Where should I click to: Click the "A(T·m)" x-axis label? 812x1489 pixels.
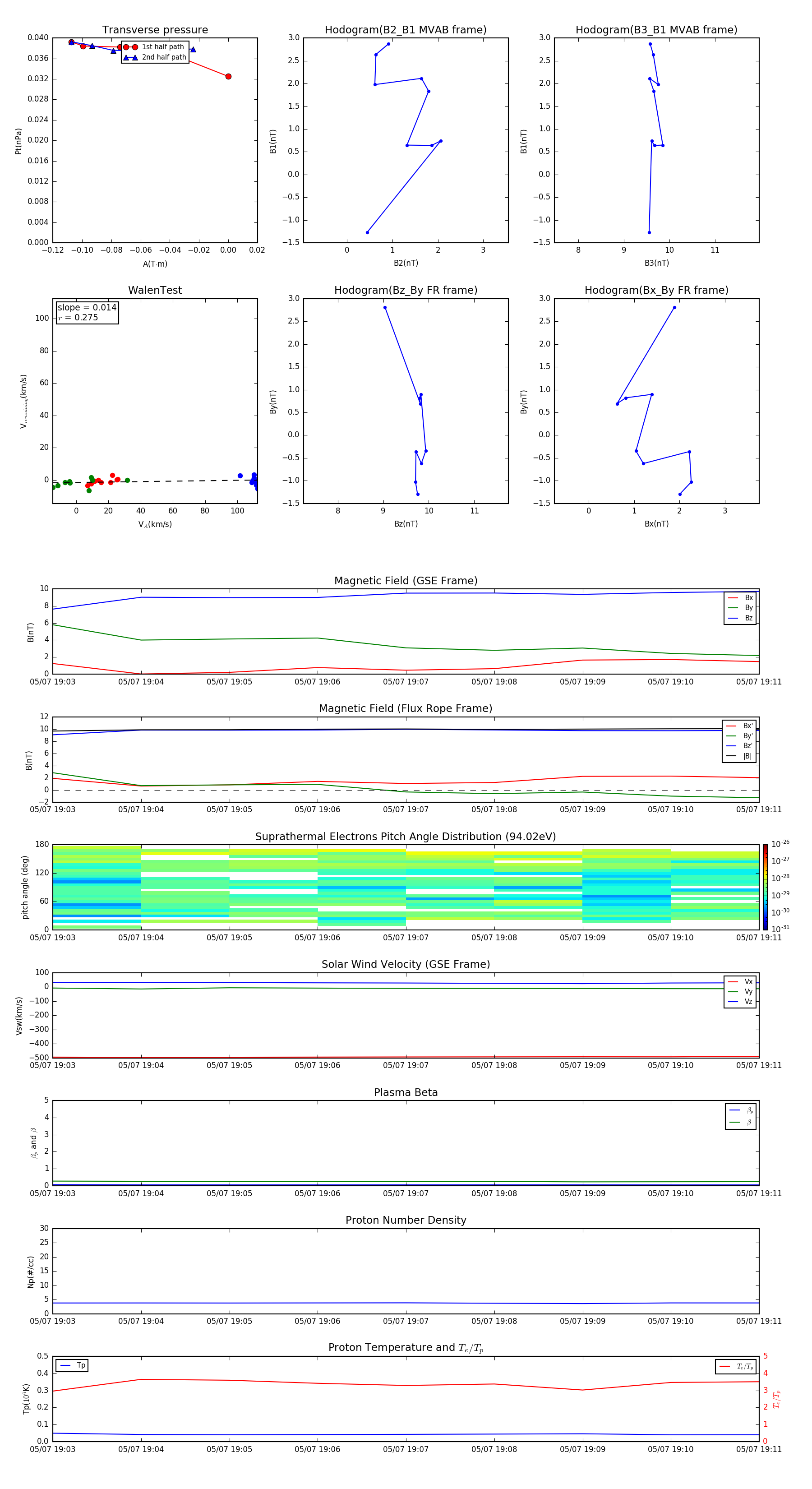click(x=155, y=264)
